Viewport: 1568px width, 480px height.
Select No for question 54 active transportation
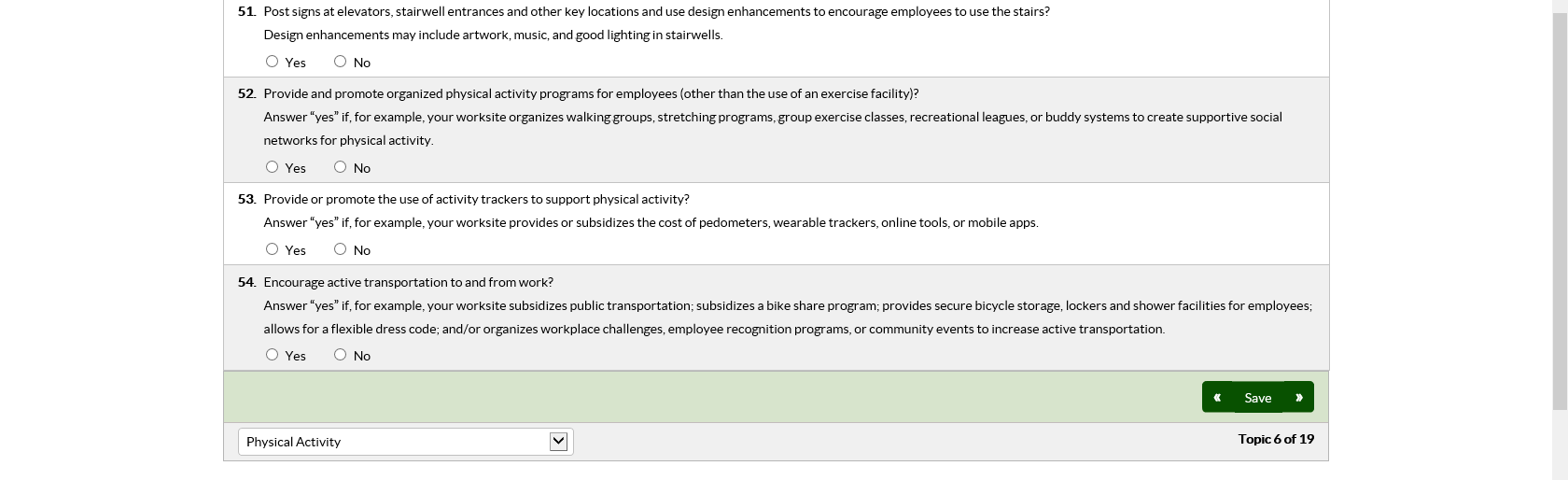[340, 355]
